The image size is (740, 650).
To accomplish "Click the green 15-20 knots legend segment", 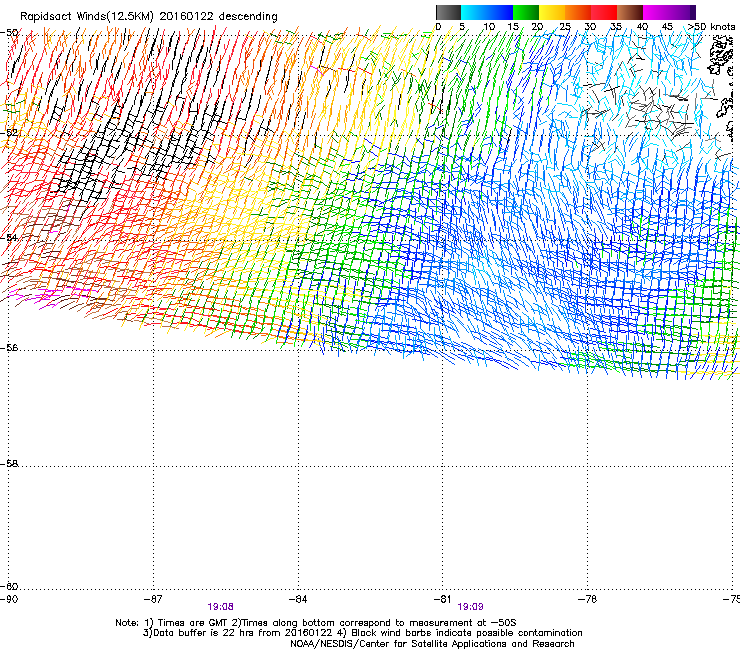I will tap(526, 12).
